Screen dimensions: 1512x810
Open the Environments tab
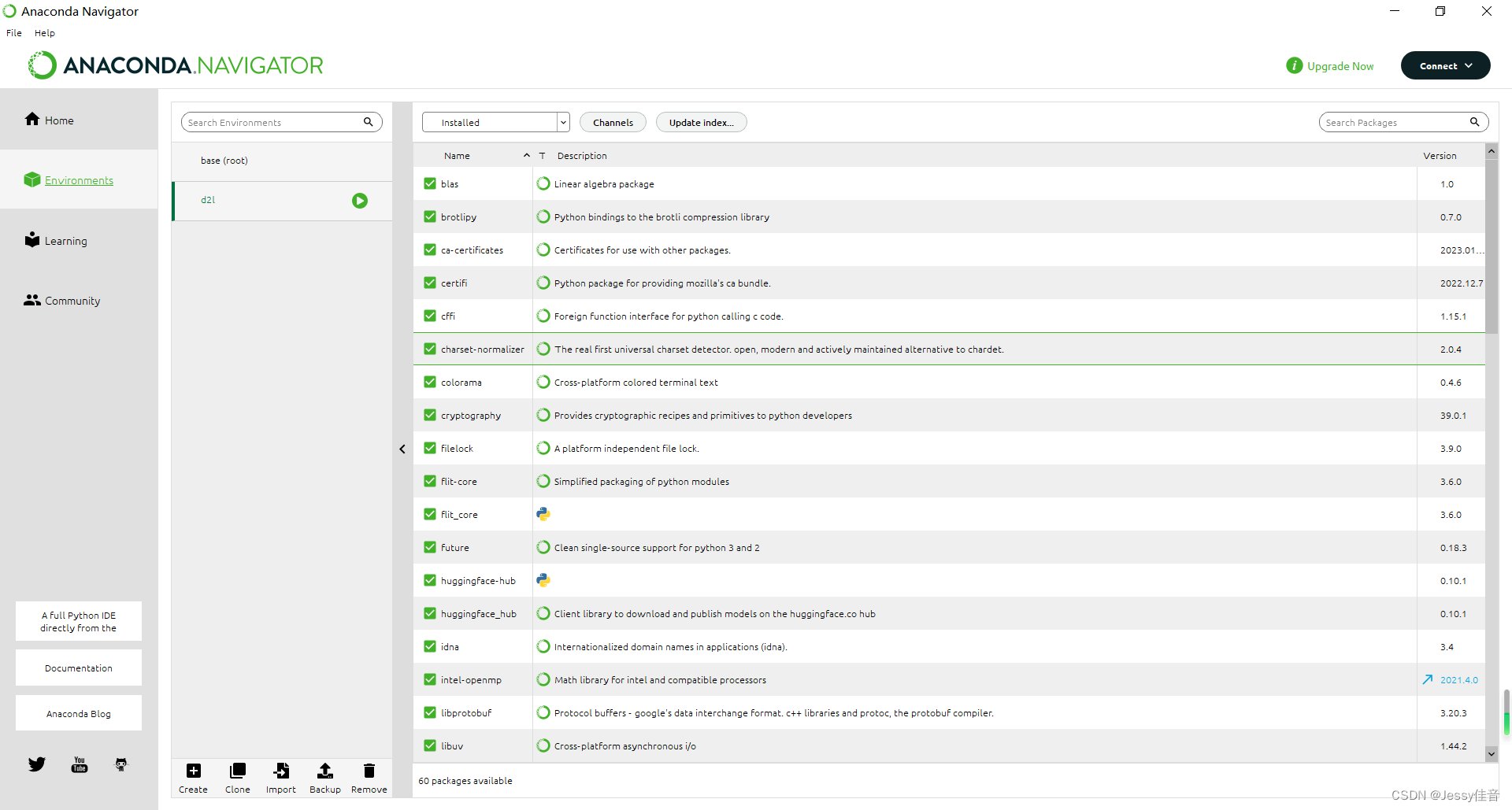pyautogui.click(x=79, y=179)
